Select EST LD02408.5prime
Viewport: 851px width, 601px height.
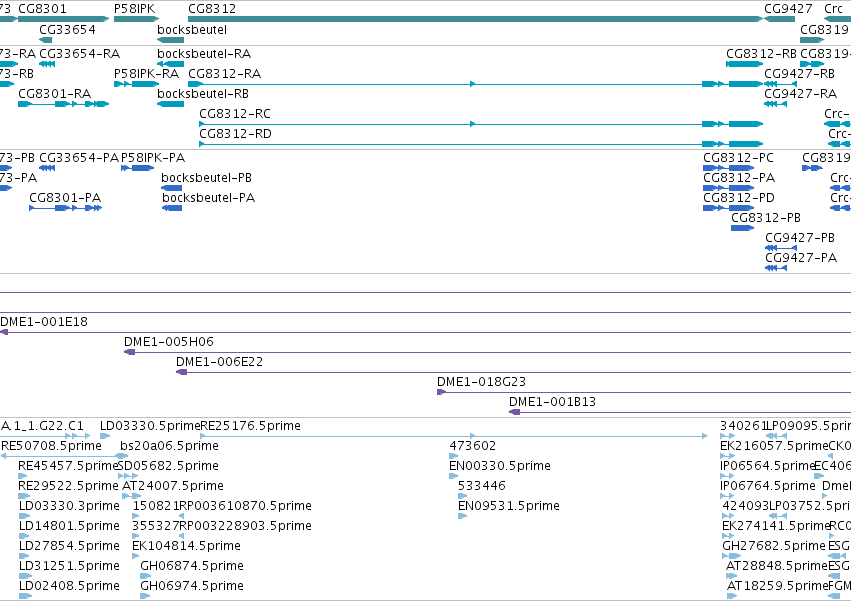tap(25, 596)
